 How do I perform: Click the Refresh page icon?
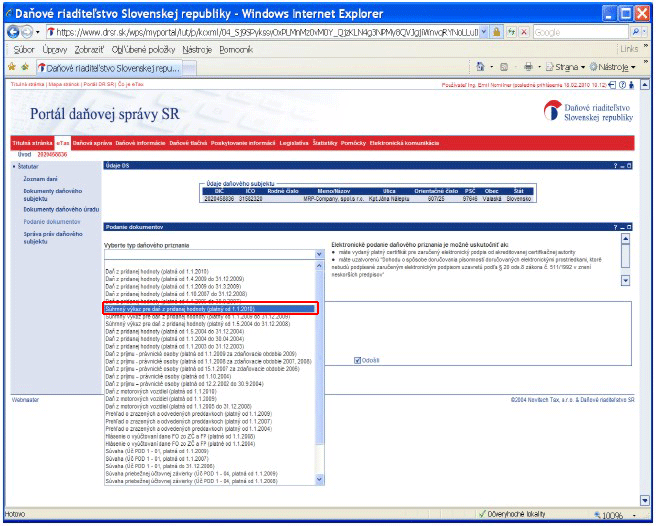click(x=511, y=32)
